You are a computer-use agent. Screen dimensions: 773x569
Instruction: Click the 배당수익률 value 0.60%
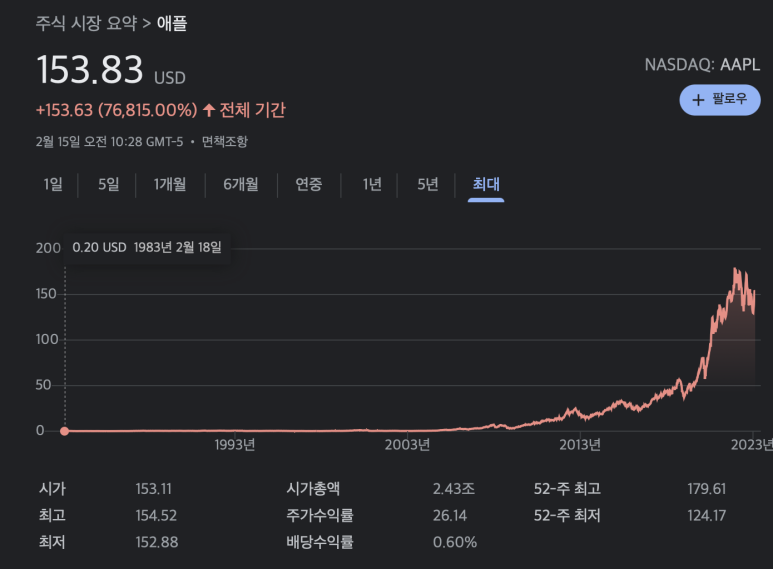(x=455, y=542)
